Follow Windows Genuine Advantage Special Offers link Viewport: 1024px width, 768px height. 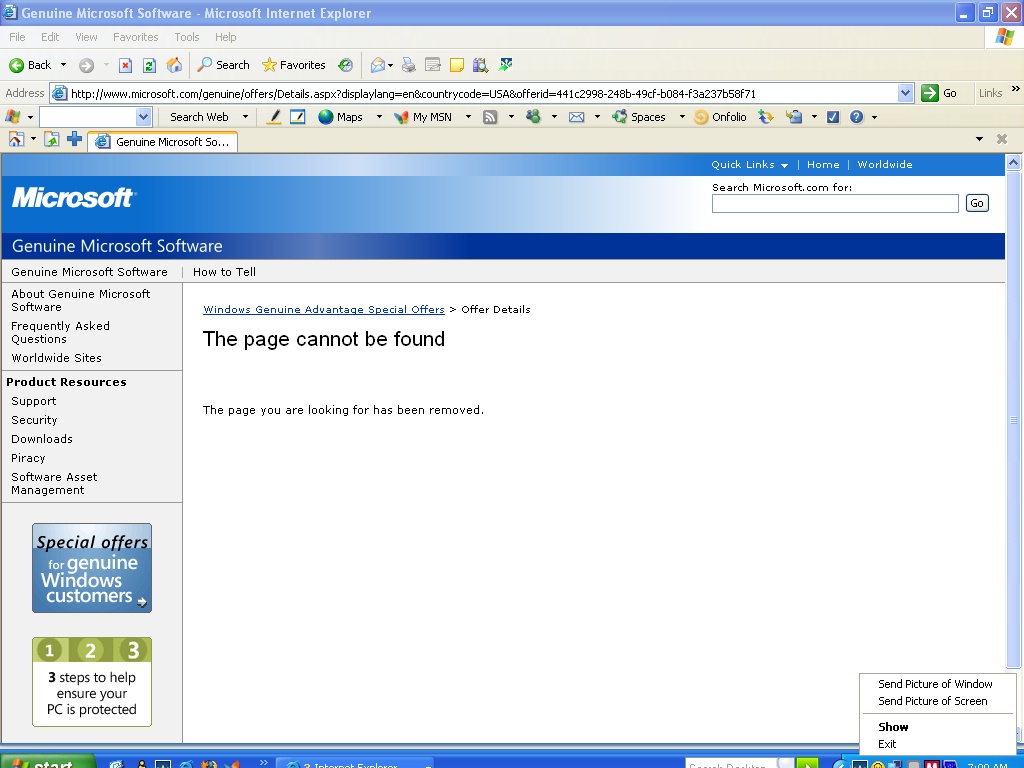(323, 310)
